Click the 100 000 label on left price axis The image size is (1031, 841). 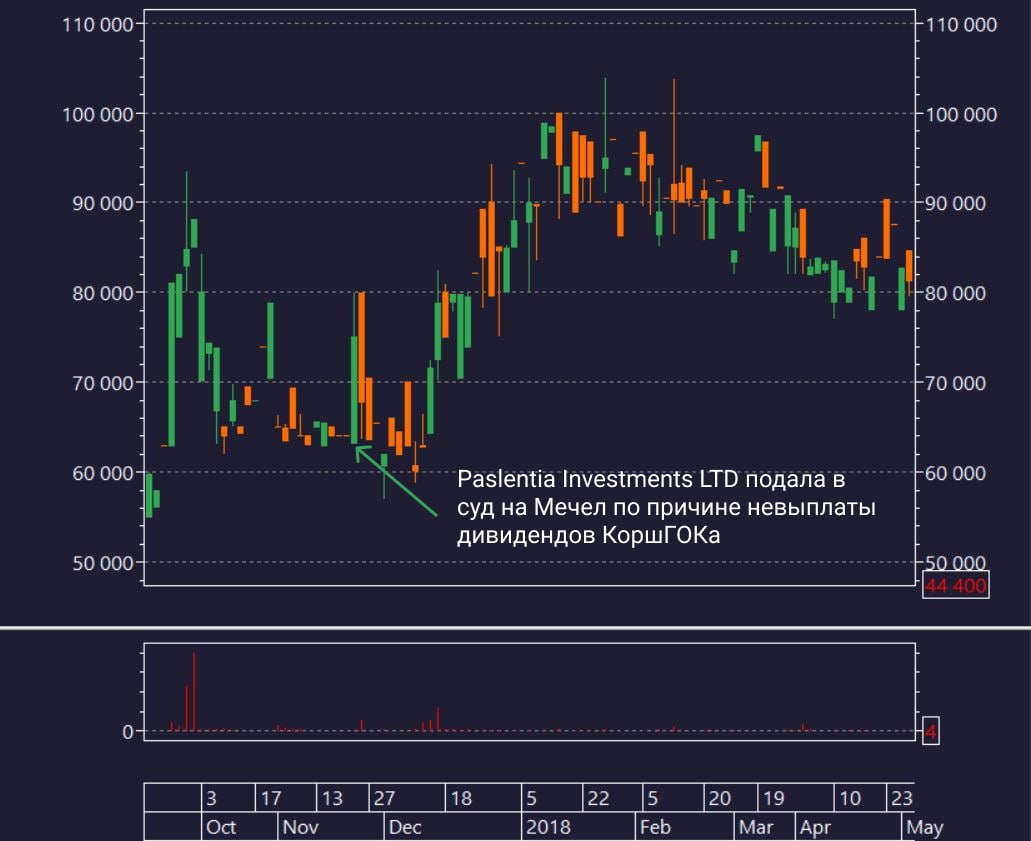(x=98, y=114)
